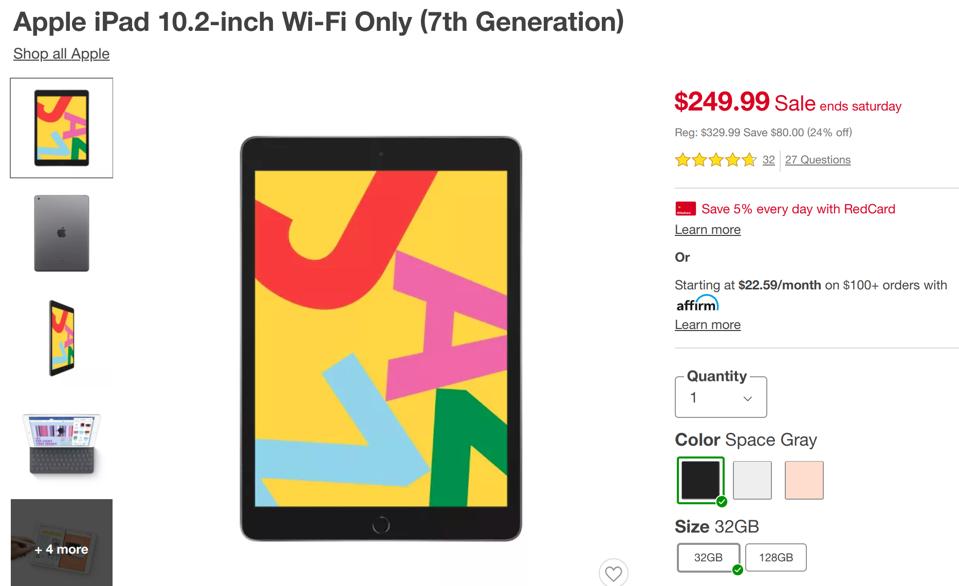This screenshot has width=959, height=586.
Task: Click the five-star rating icons
Action: pos(715,160)
